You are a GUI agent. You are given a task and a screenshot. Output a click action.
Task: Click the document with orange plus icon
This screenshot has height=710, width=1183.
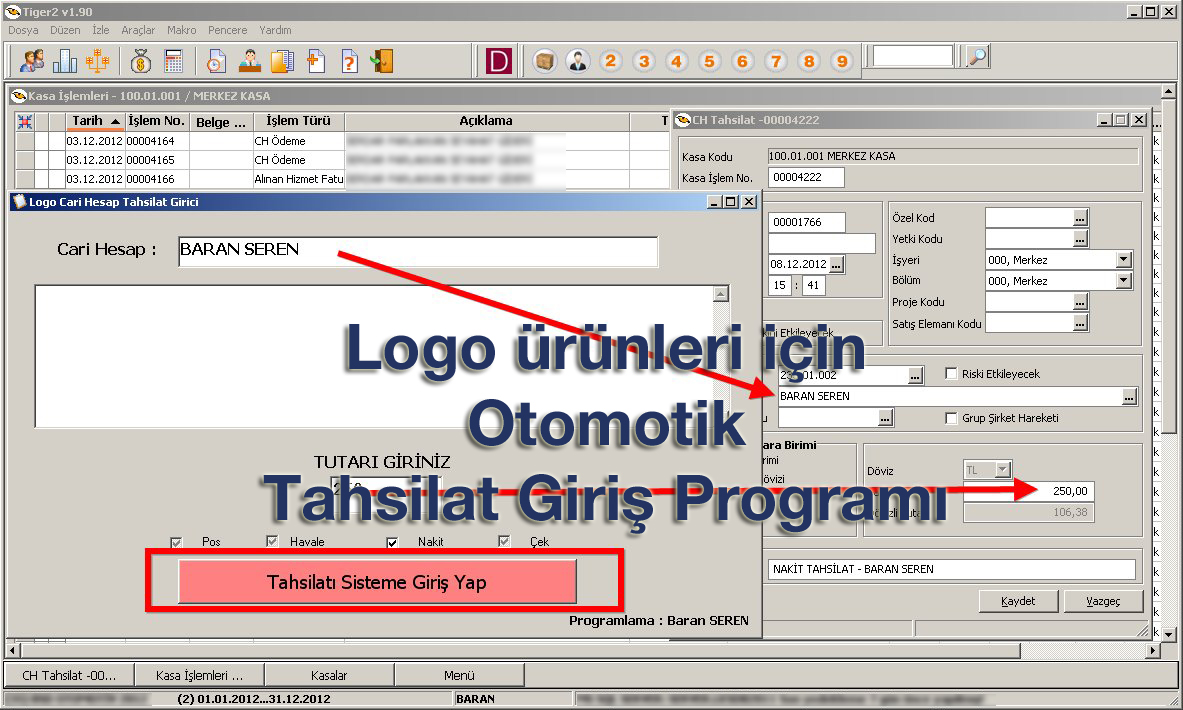pos(315,61)
